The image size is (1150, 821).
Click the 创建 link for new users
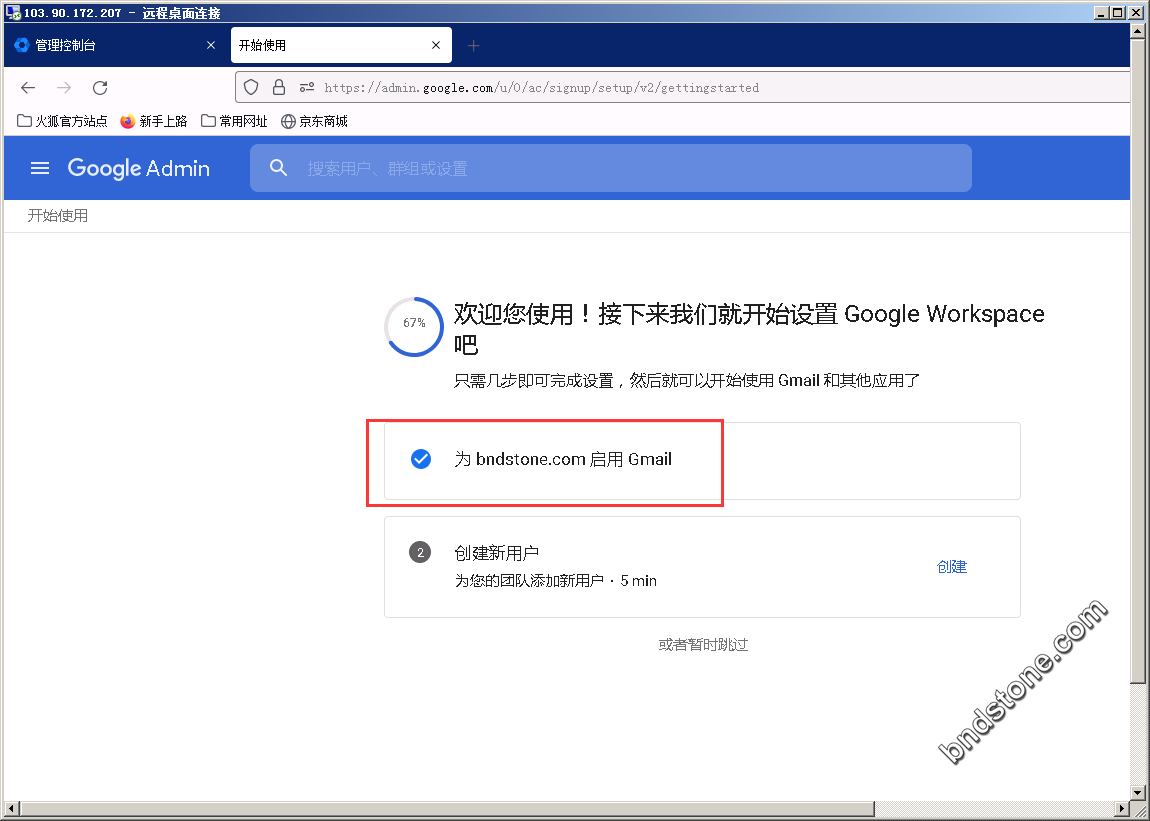pos(952,566)
